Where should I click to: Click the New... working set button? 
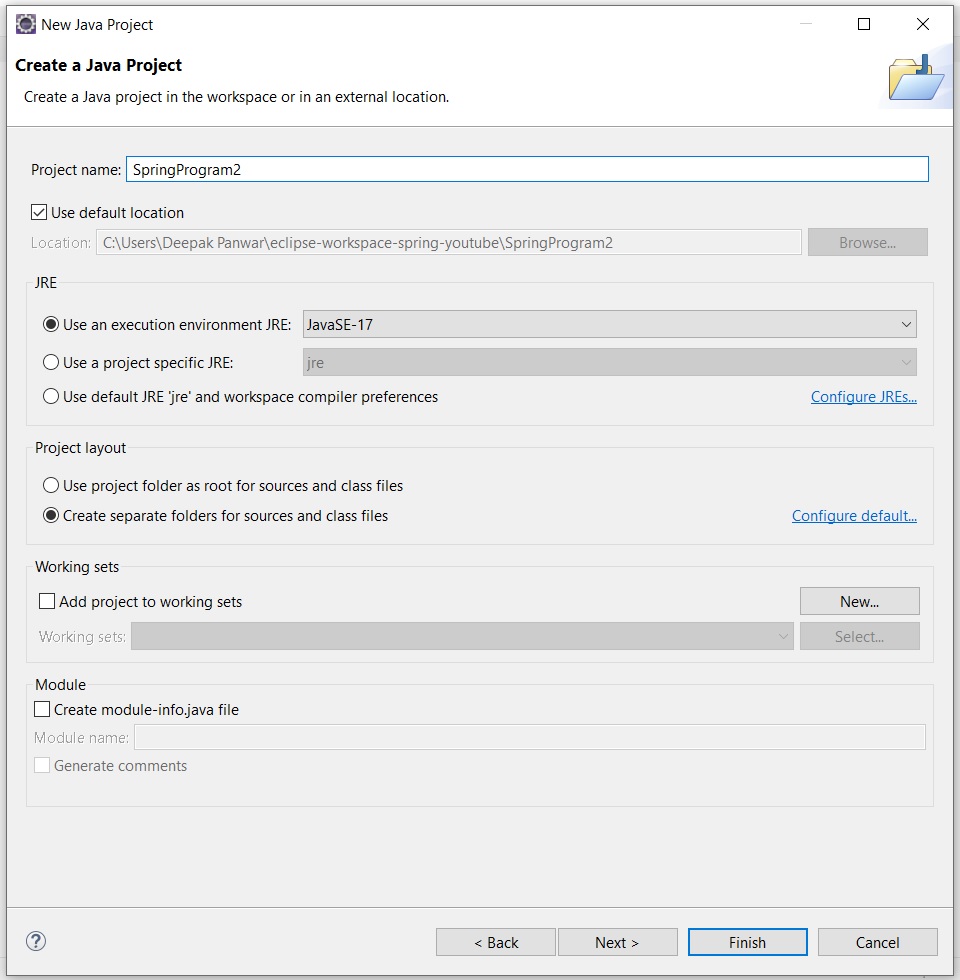[x=859, y=601]
